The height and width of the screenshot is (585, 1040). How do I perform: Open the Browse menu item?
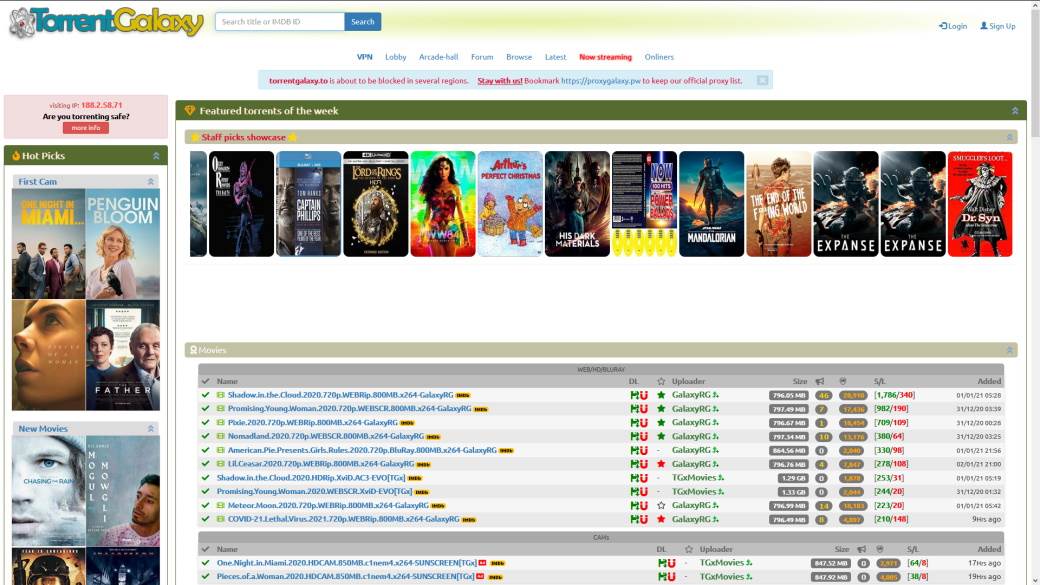[519, 57]
